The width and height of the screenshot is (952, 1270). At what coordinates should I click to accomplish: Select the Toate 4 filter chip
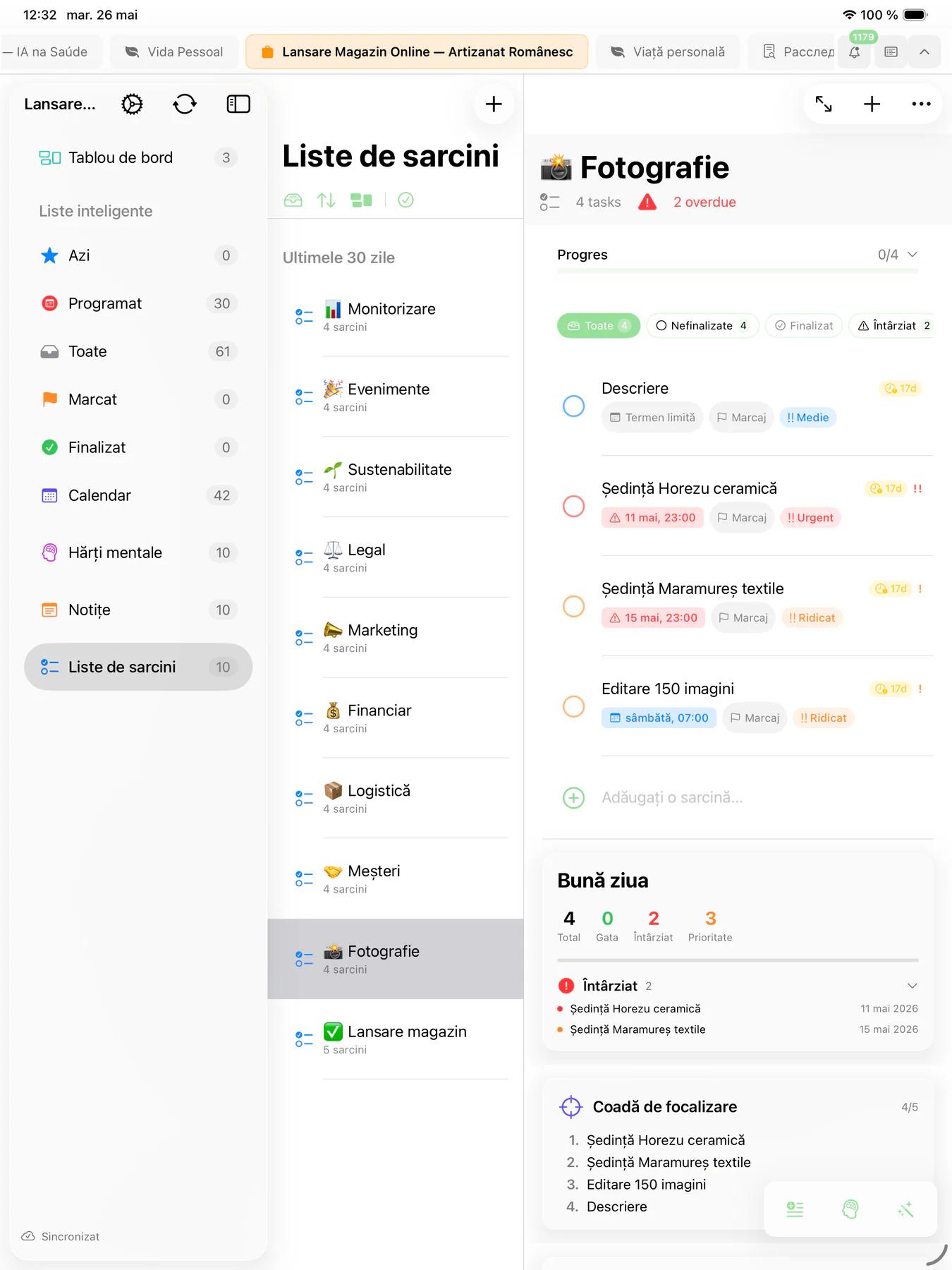[599, 326]
